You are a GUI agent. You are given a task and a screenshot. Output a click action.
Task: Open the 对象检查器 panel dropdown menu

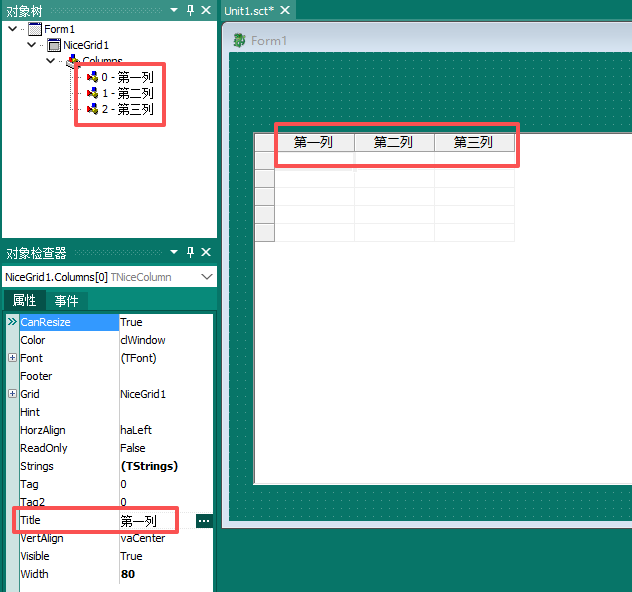coord(174,252)
